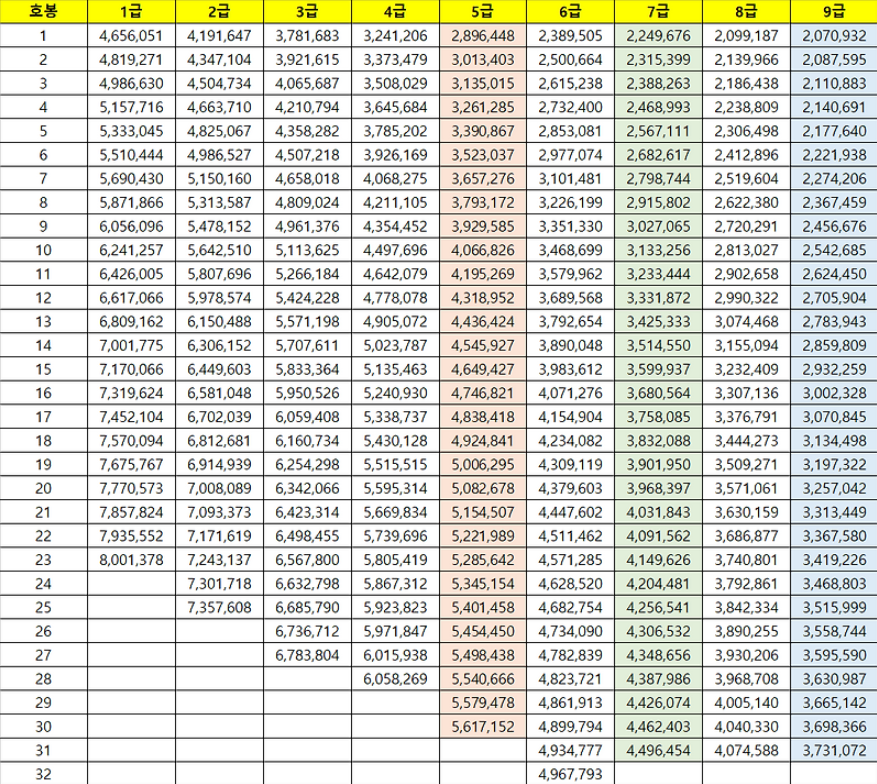Select the cell containing 3,468,699

(x=570, y=250)
